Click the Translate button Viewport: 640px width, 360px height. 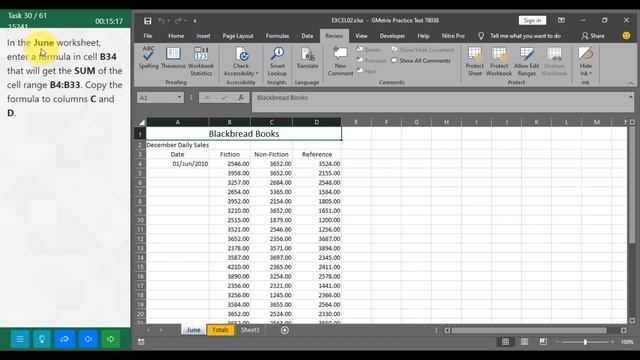[307, 57]
